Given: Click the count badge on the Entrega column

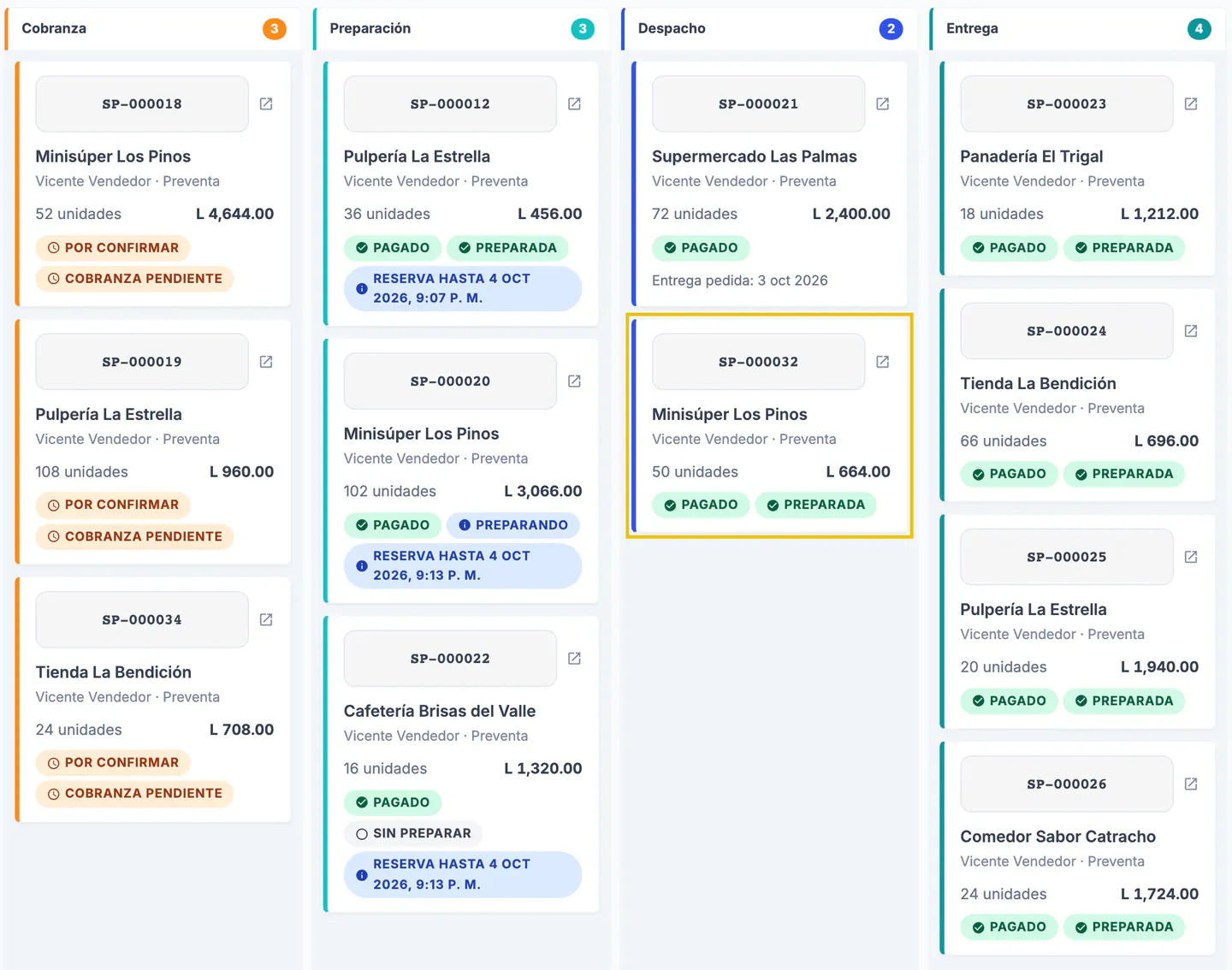Looking at the screenshot, I should [x=1199, y=29].
